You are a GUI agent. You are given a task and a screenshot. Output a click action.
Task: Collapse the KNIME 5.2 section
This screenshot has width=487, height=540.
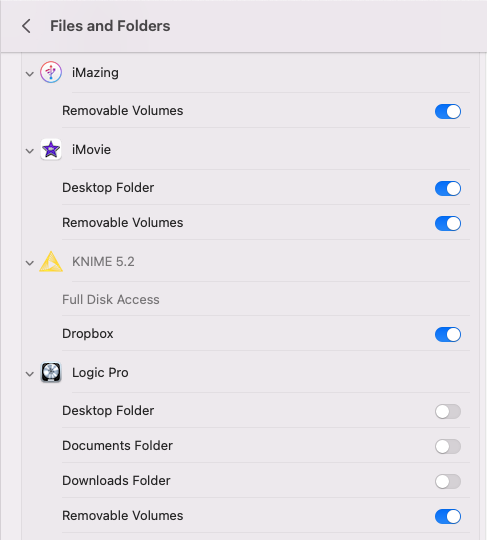(30, 263)
